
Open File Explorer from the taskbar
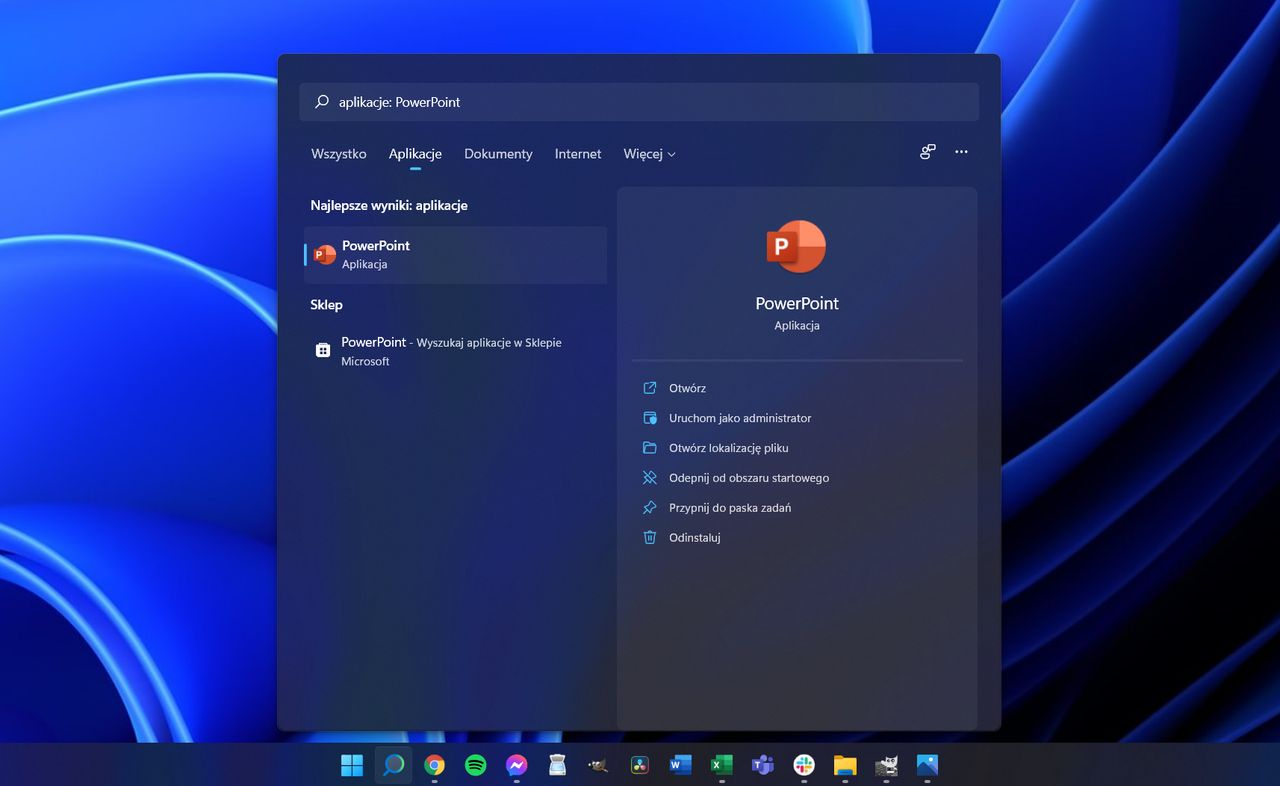pyautogui.click(x=845, y=765)
